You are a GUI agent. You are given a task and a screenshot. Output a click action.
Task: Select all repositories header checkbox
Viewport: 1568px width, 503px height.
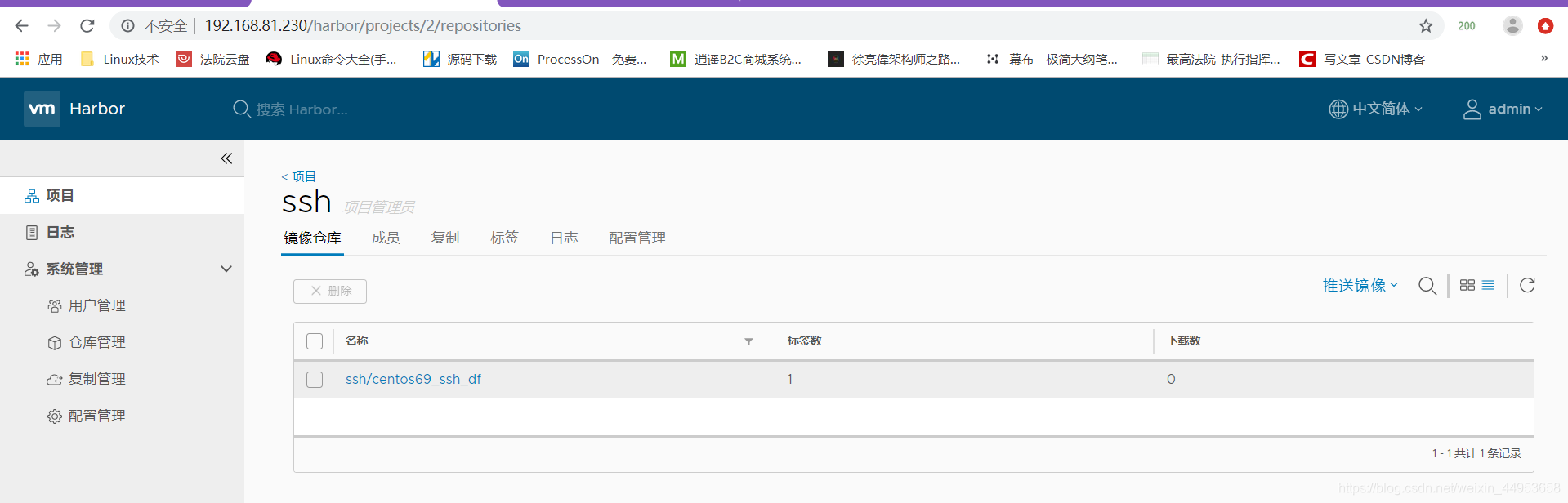[315, 341]
